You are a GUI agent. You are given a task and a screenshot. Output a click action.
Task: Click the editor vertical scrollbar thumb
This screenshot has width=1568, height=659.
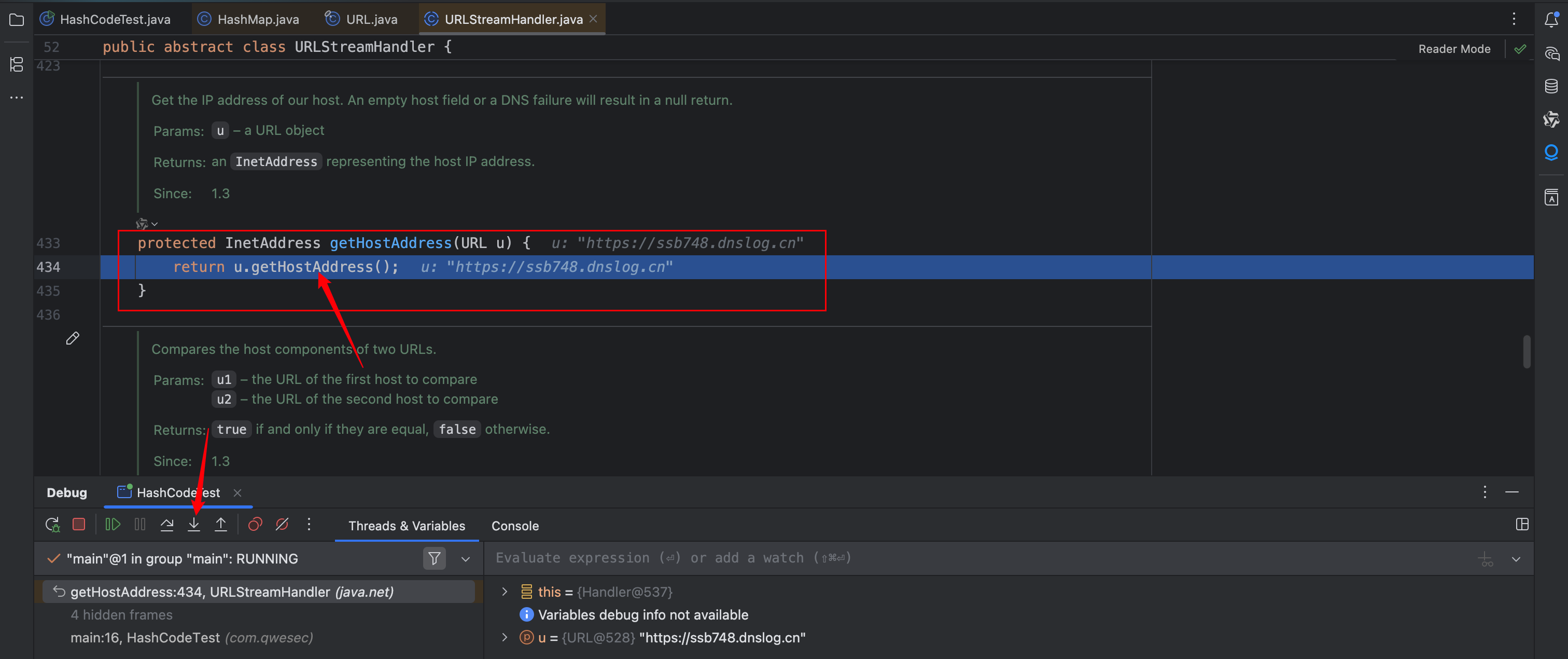1526,351
